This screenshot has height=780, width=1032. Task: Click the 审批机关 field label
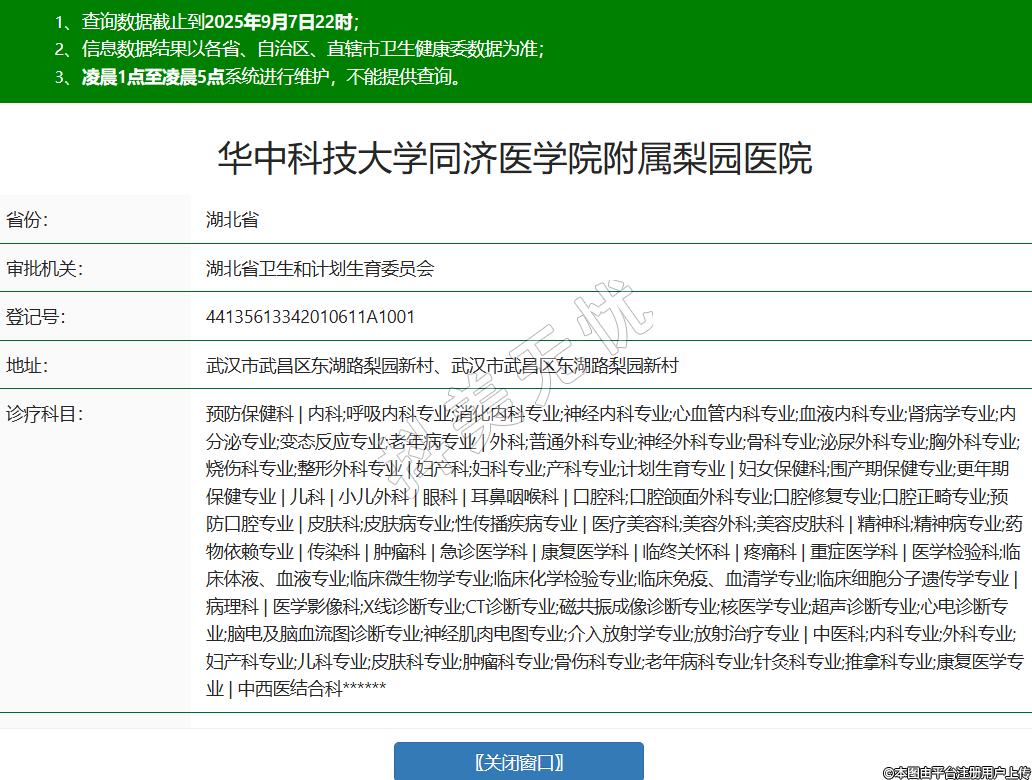pos(44,269)
